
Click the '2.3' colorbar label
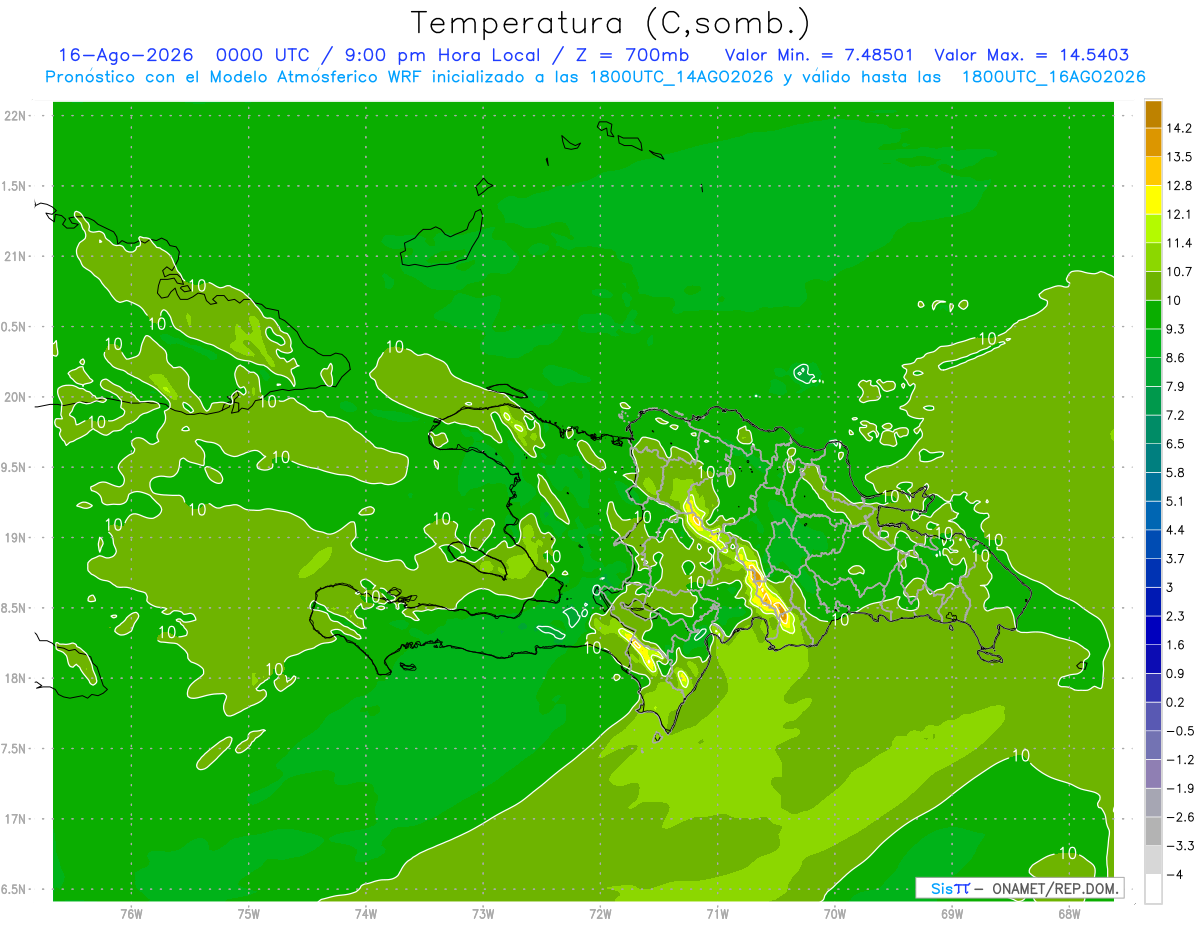(1176, 616)
